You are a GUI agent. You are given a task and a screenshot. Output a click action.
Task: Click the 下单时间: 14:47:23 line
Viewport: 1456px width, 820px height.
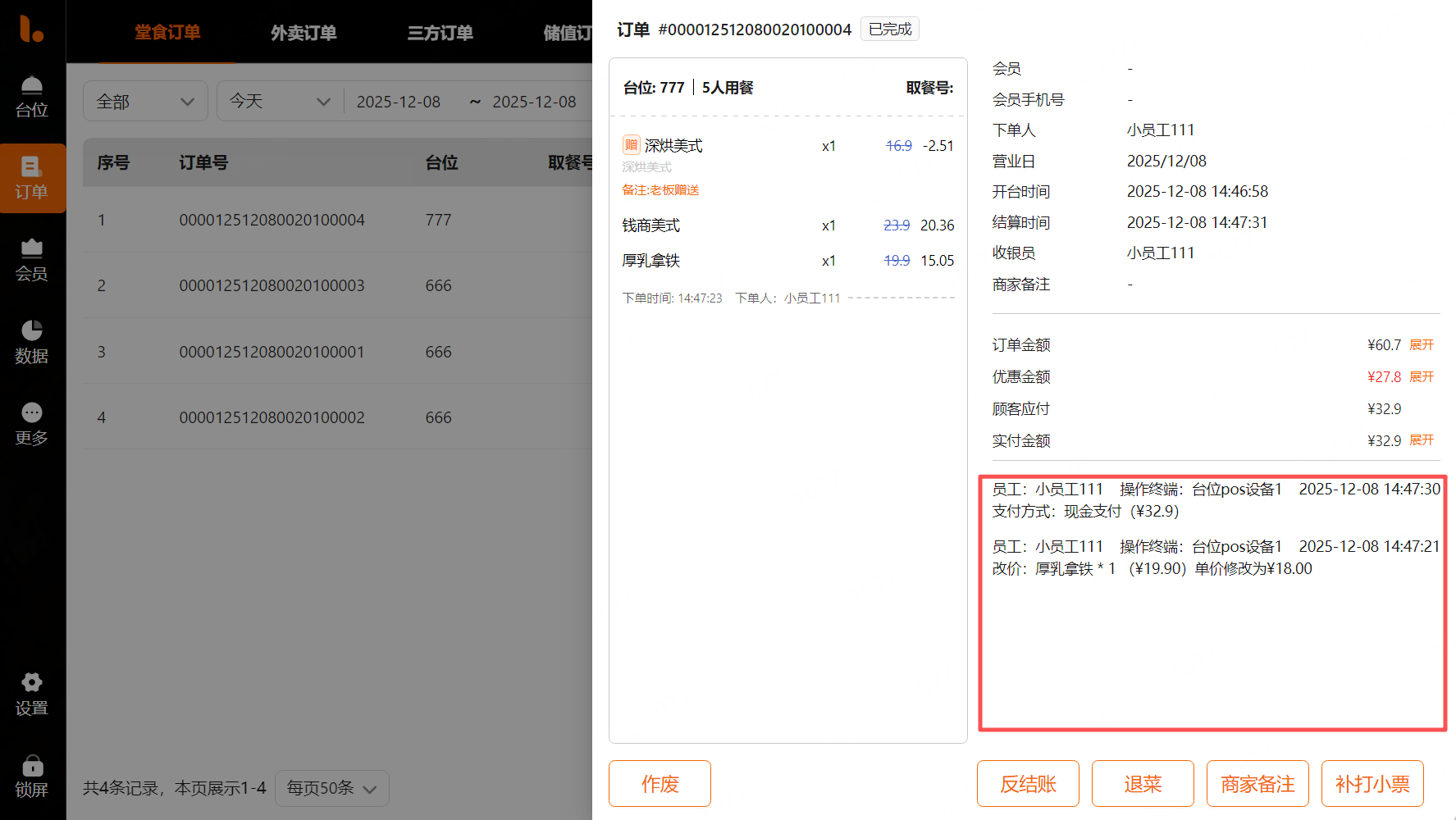pos(672,298)
